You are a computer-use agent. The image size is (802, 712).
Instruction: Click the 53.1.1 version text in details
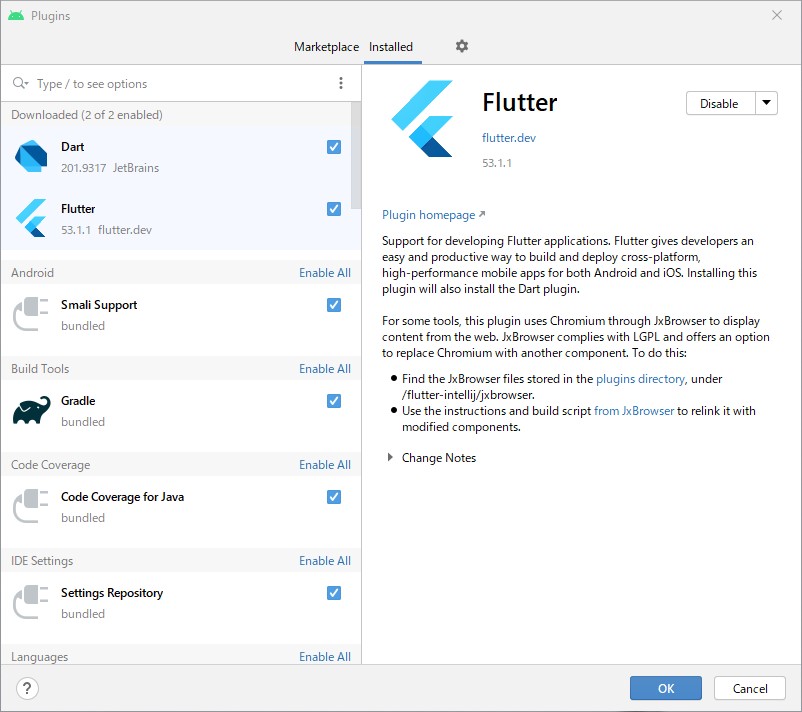pos(496,163)
